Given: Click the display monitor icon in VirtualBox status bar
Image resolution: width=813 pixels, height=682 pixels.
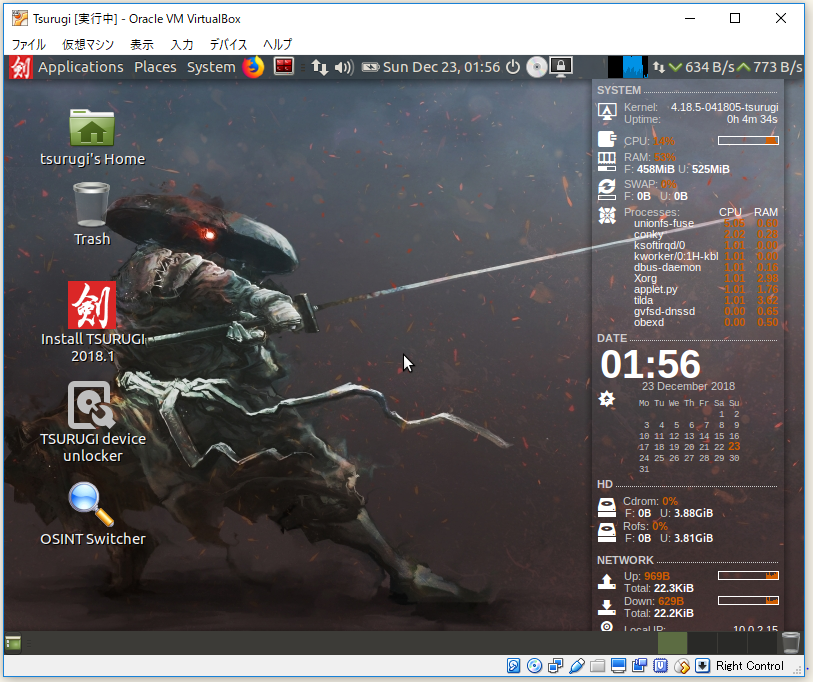Looking at the screenshot, I should point(619,665).
